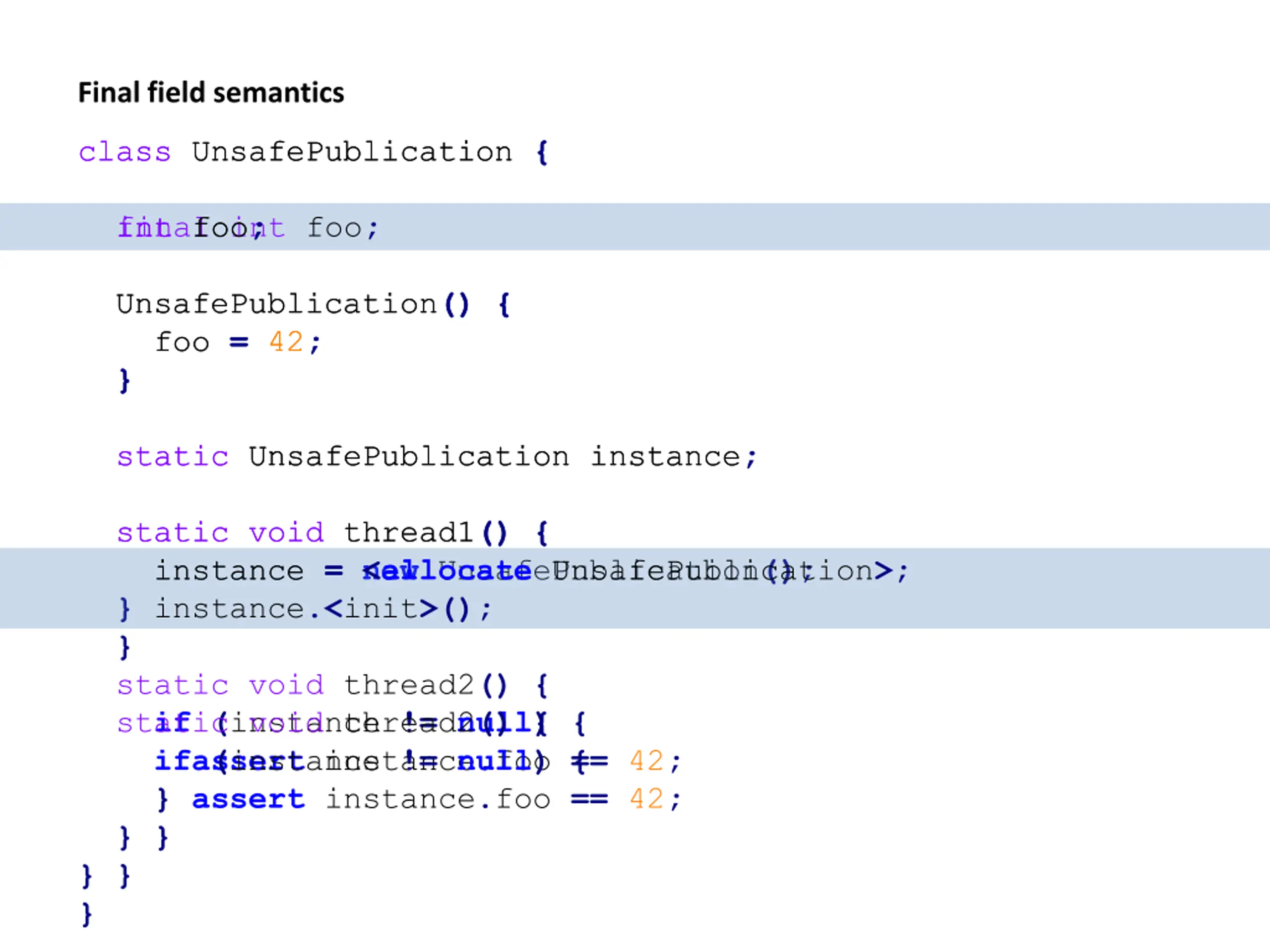Click the closing brace of the constructor body
Viewport: 1270px width, 952px height.
pyautogui.click(x=125, y=380)
